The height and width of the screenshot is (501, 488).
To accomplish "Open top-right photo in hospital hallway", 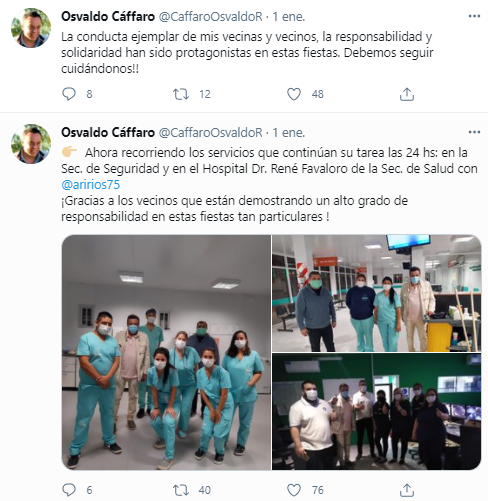I will click(x=377, y=293).
